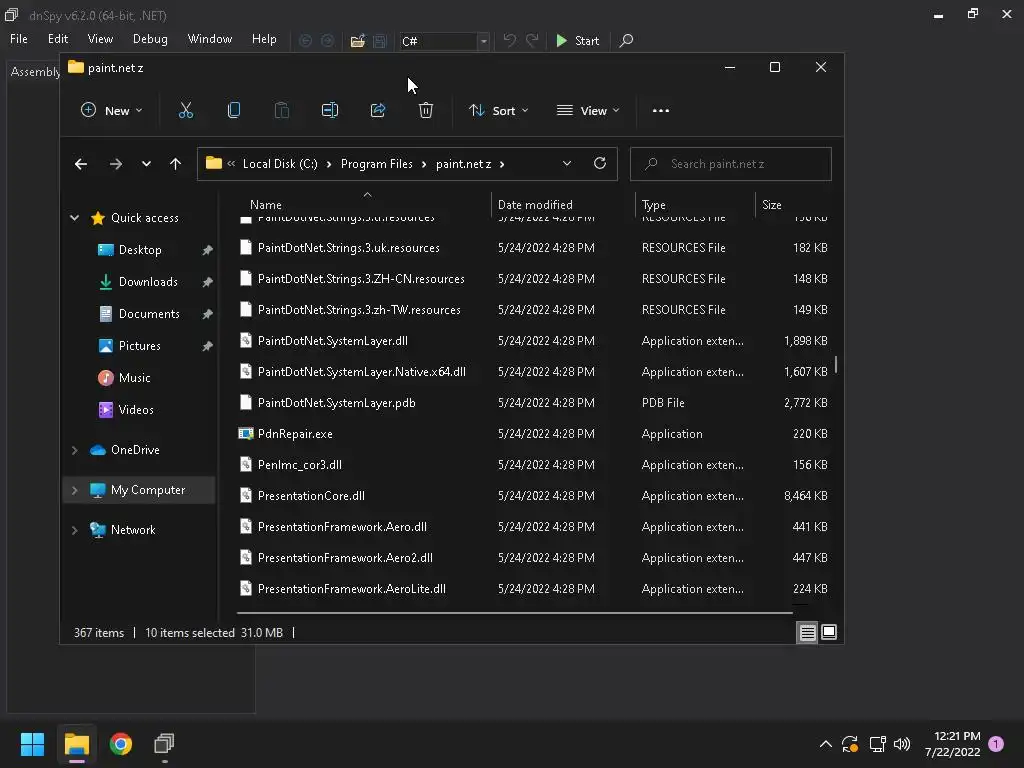Expand the OneDrive tree node

[x=74, y=450]
